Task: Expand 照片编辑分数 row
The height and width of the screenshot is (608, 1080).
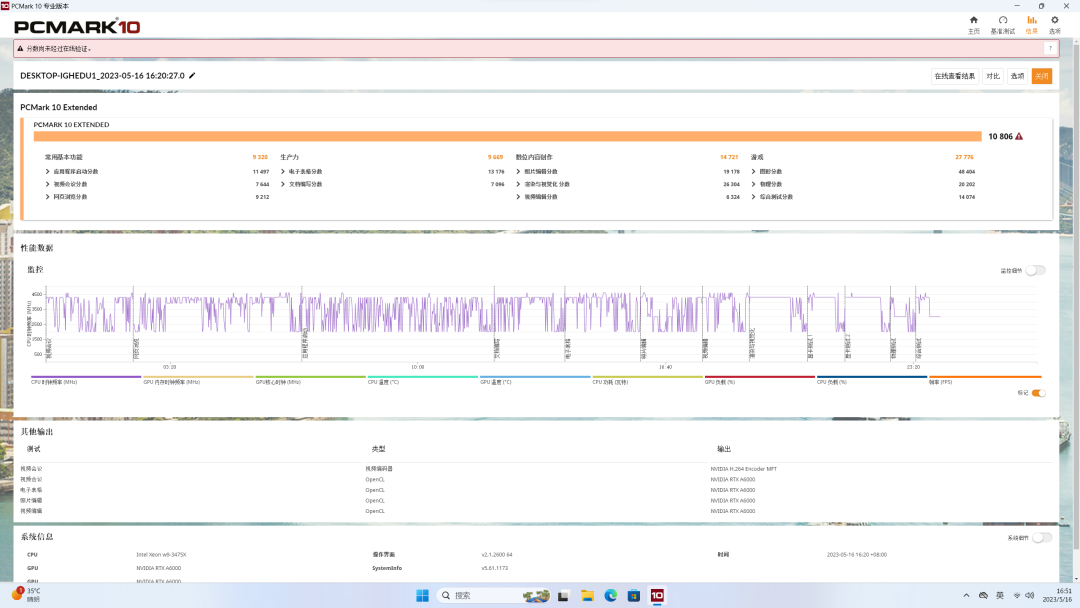Action: tap(519, 171)
